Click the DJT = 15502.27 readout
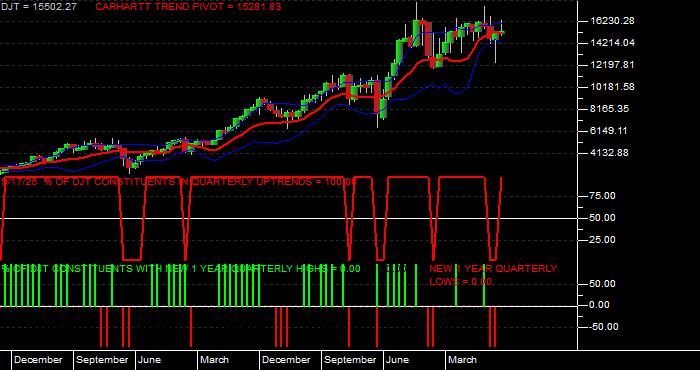The width and height of the screenshot is (700, 370). (38, 7)
